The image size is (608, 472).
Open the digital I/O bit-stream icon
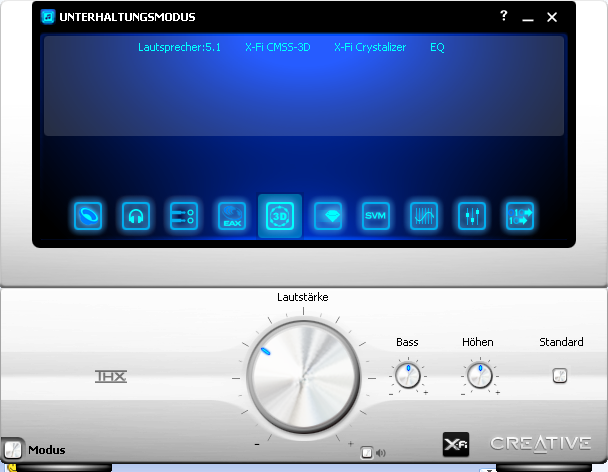click(x=520, y=216)
